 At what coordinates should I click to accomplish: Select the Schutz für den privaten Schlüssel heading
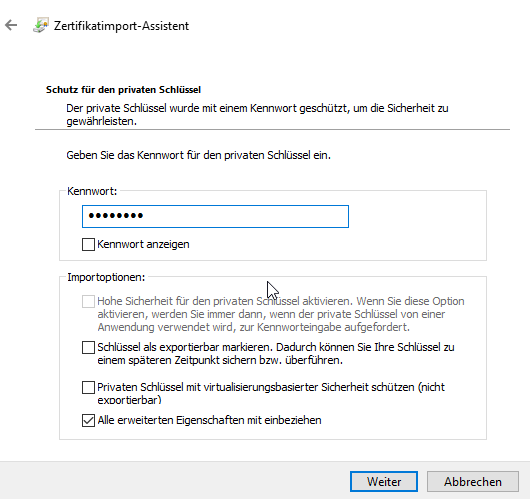(123, 90)
